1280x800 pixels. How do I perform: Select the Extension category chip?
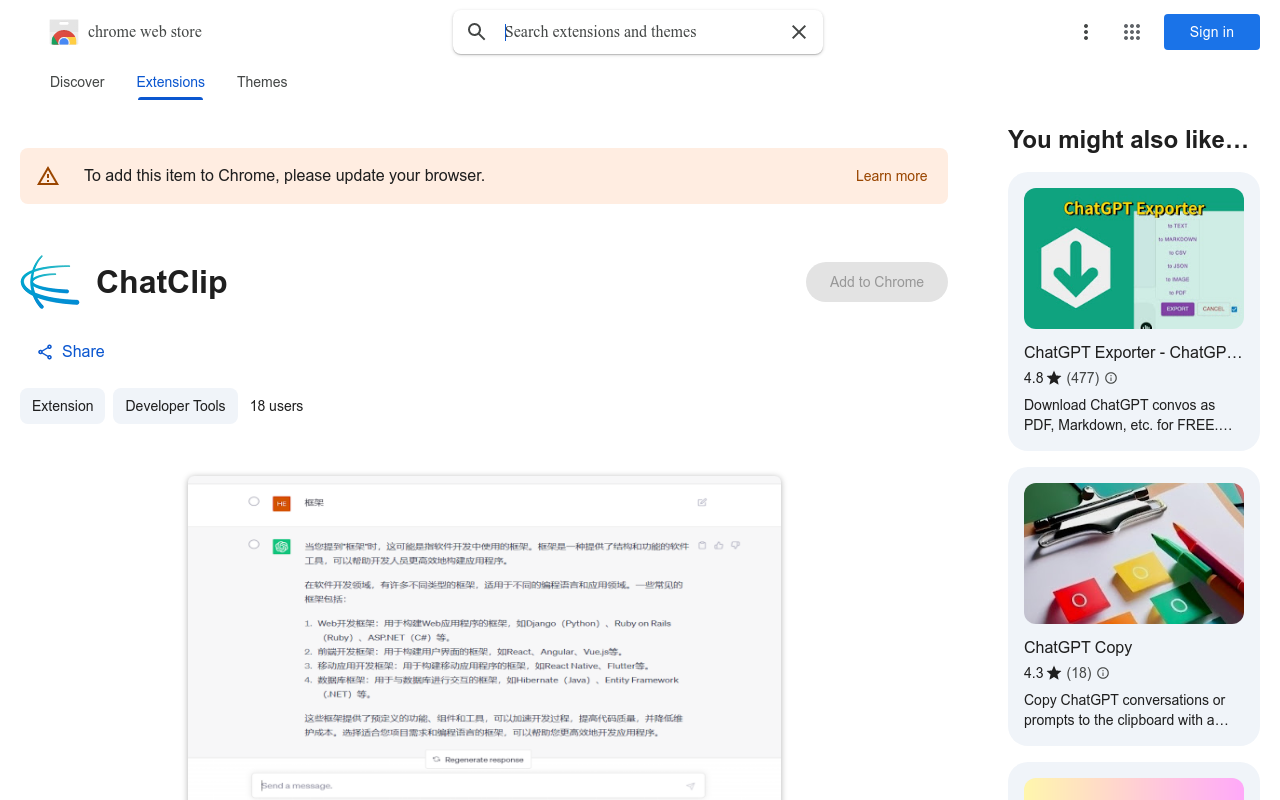pyautogui.click(x=63, y=406)
